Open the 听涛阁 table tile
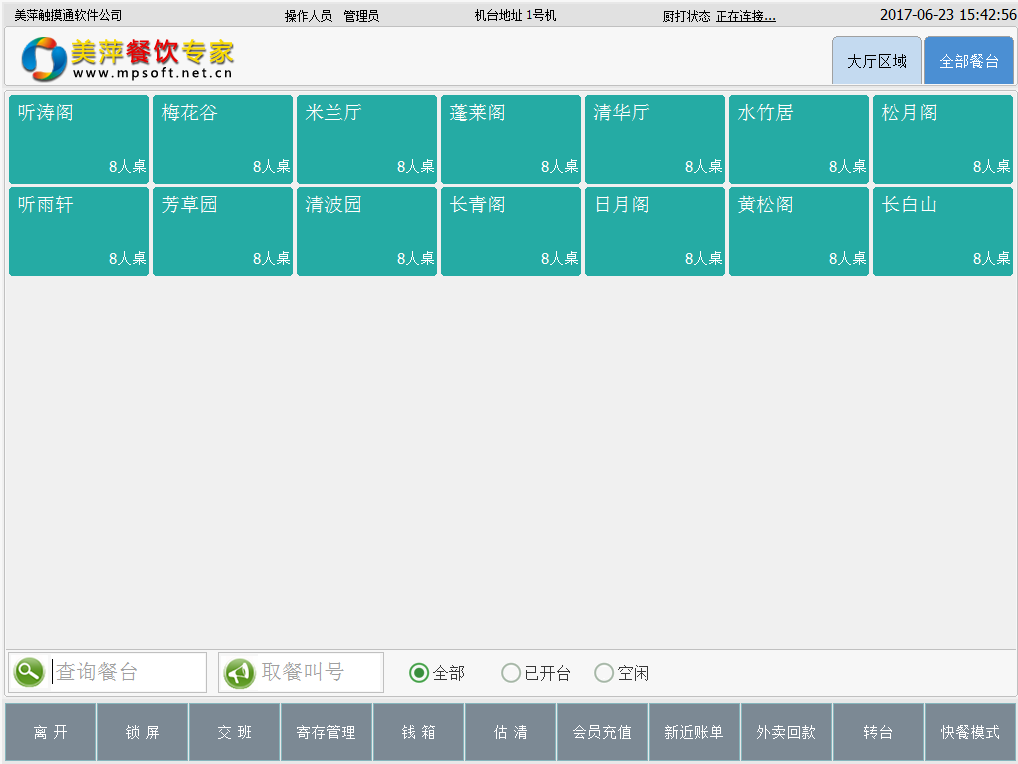The image size is (1018, 764). click(x=79, y=140)
